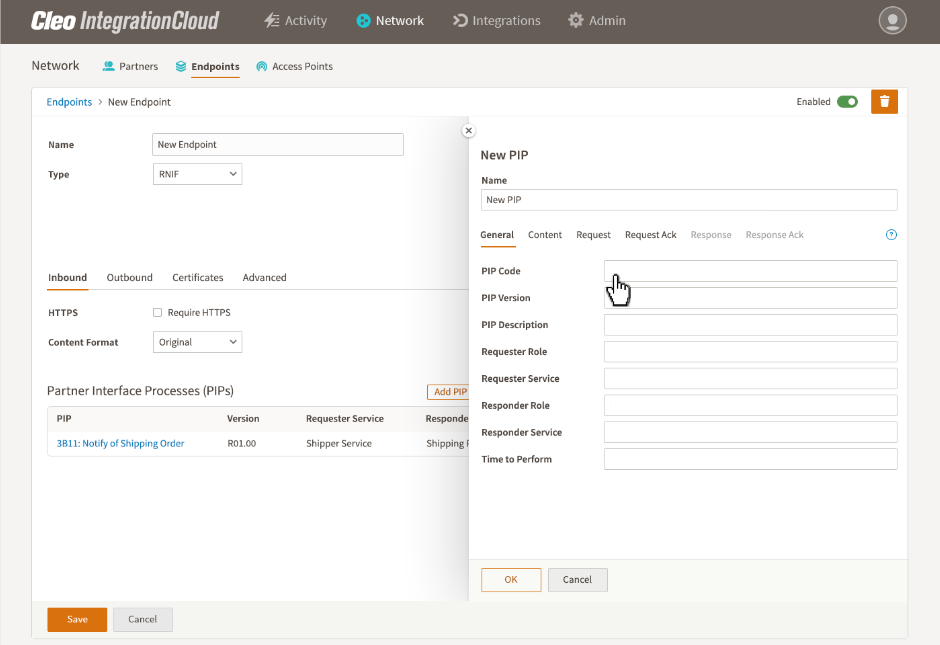Focus the PIP Version field
The width and height of the screenshot is (940, 645).
click(751, 298)
